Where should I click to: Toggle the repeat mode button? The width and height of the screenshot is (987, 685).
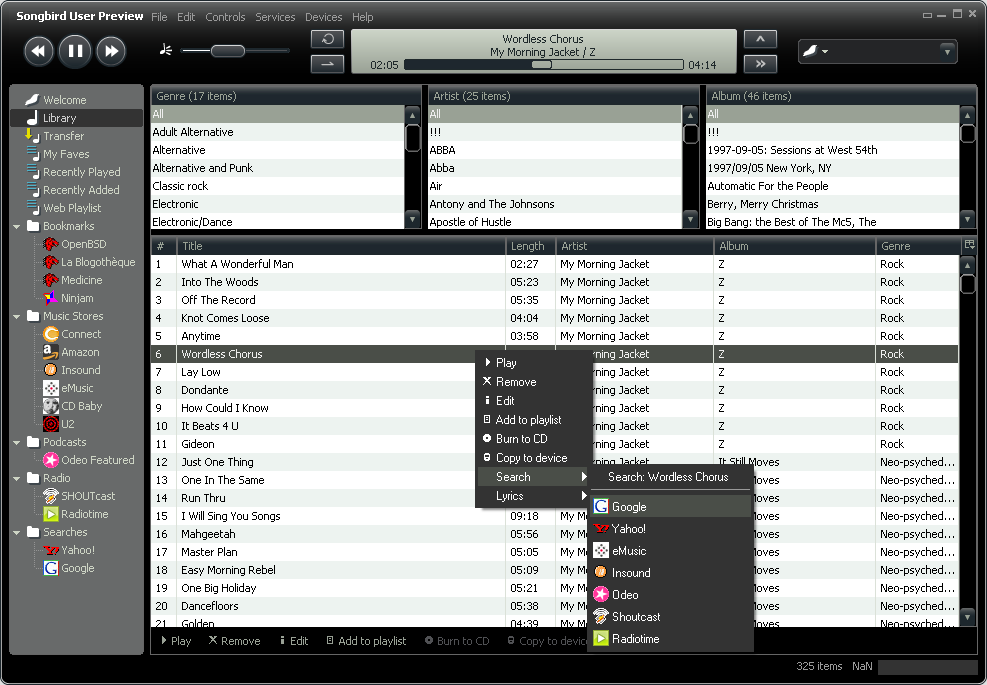coord(327,39)
